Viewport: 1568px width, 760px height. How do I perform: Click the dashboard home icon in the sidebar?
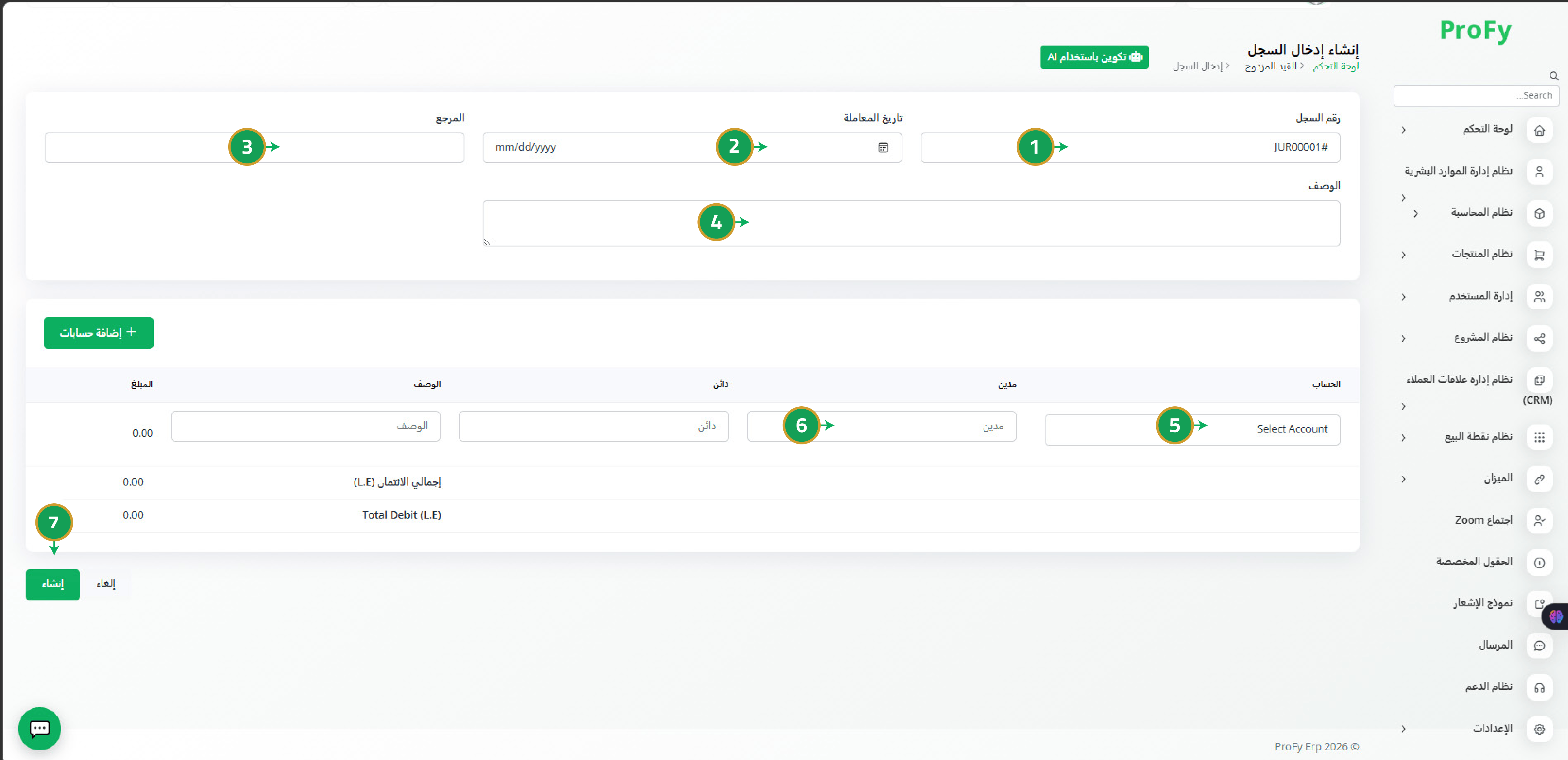[1539, 130]
